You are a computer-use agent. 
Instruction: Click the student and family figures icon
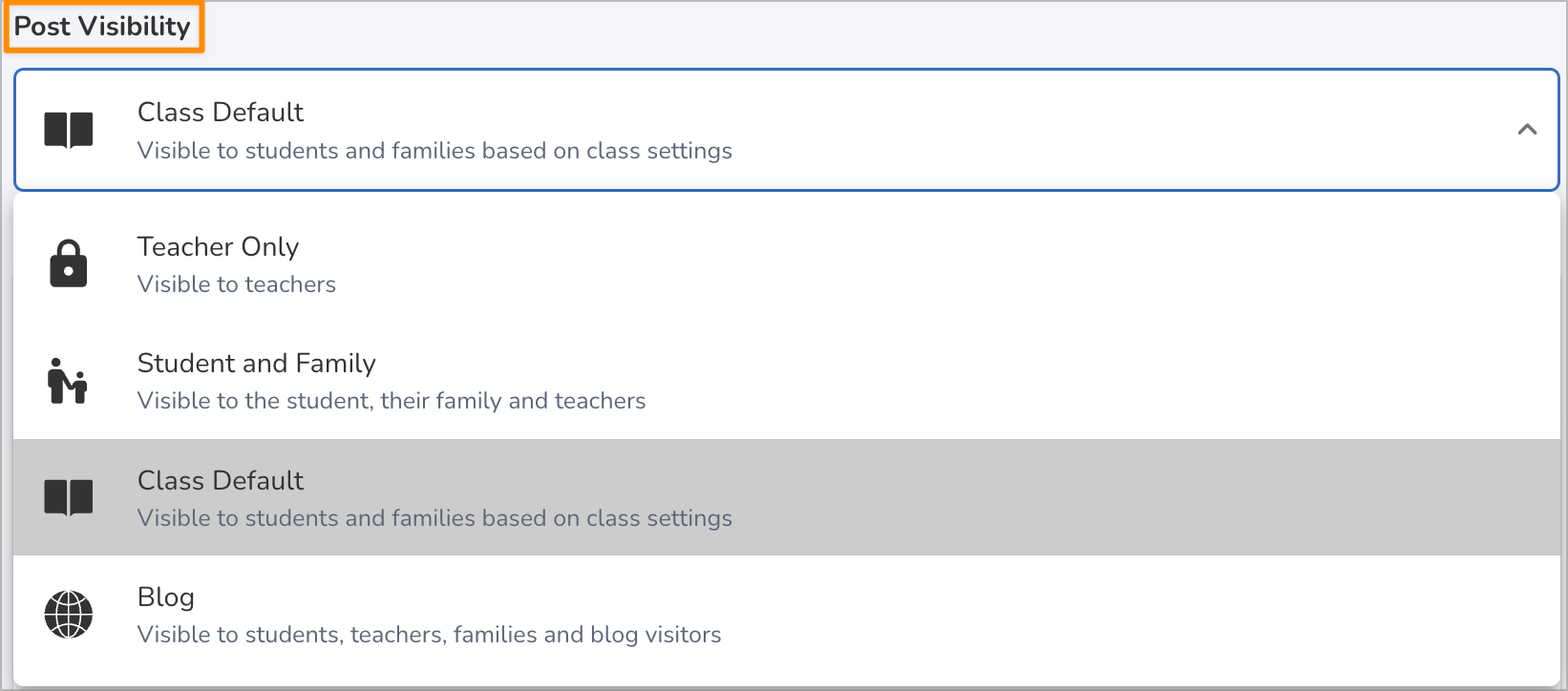pos(69,380)
